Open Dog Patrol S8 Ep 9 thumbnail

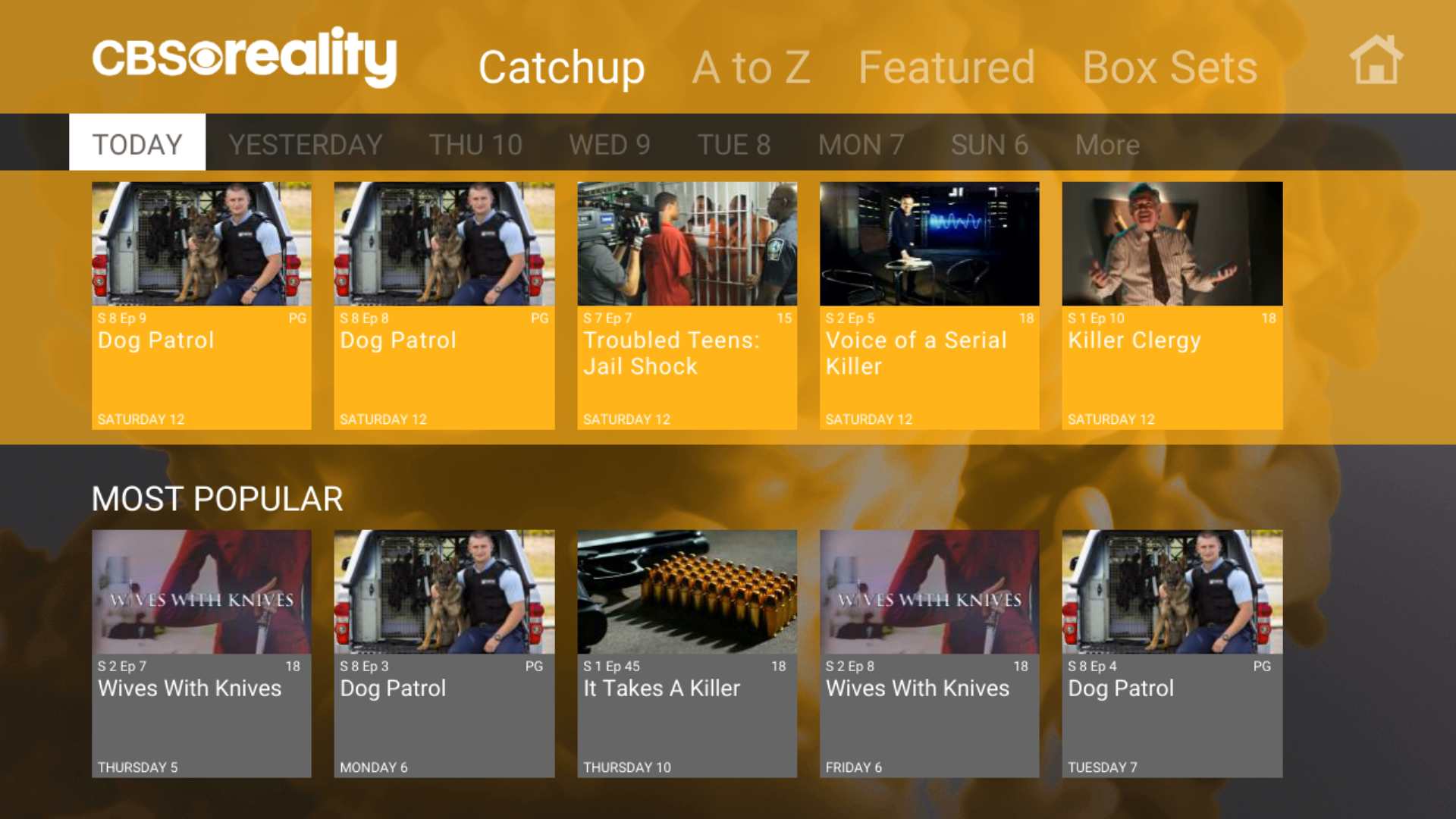202,306
